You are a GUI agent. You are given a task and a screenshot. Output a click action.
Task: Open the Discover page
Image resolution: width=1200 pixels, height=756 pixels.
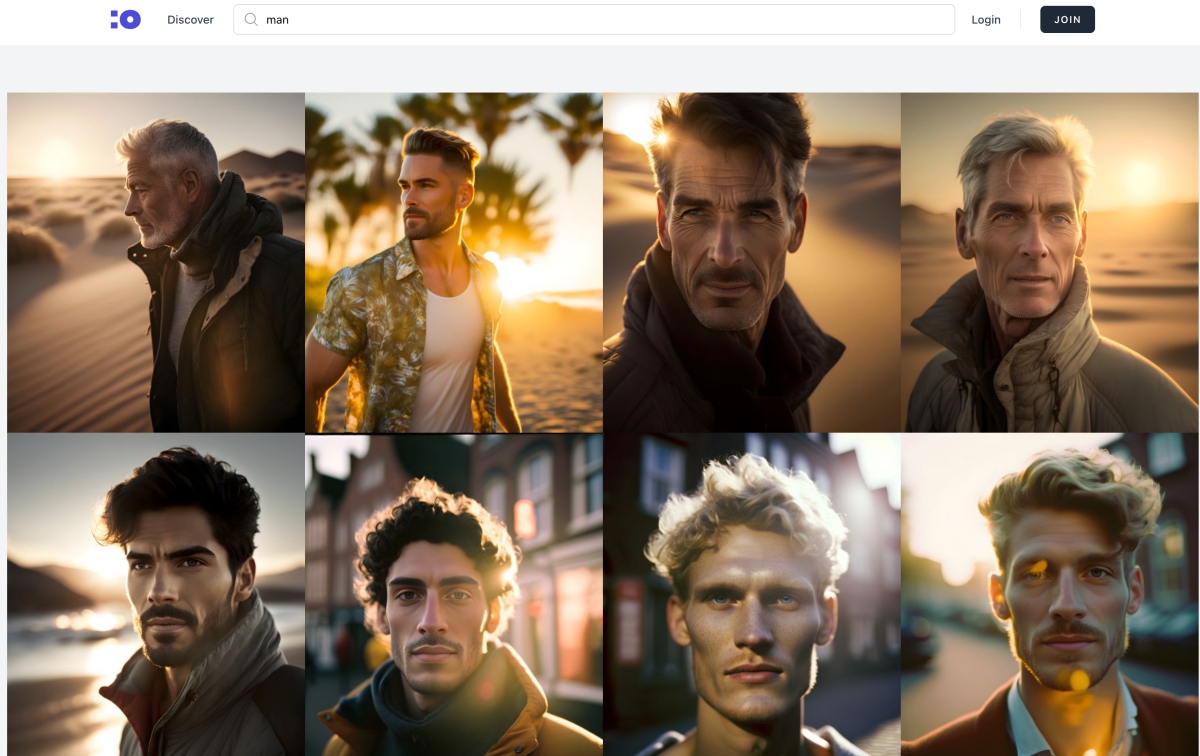pyautogui.click(x=190, y=20)
